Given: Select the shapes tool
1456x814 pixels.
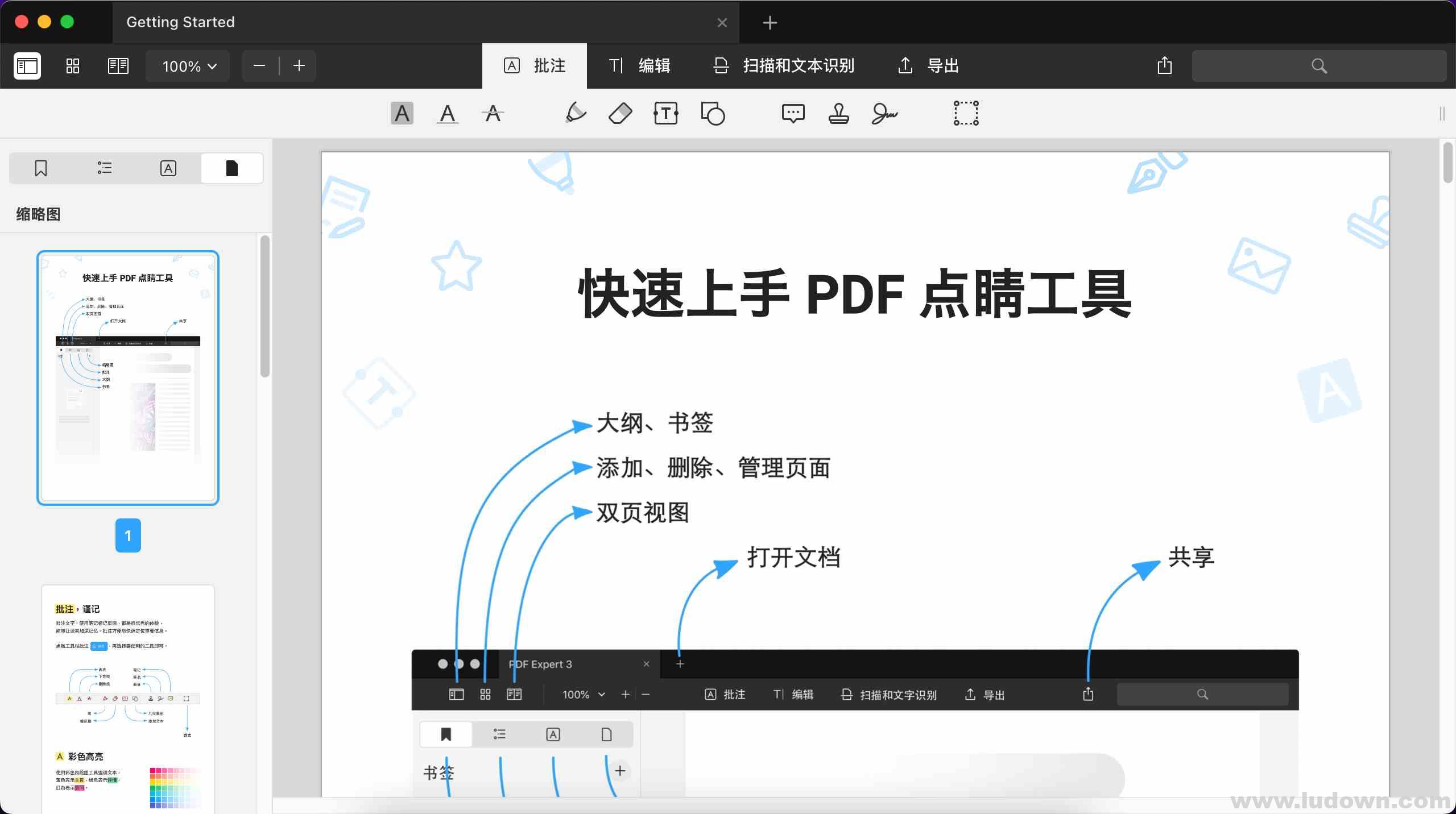Looking at the screenshot, I should (713, 113).
